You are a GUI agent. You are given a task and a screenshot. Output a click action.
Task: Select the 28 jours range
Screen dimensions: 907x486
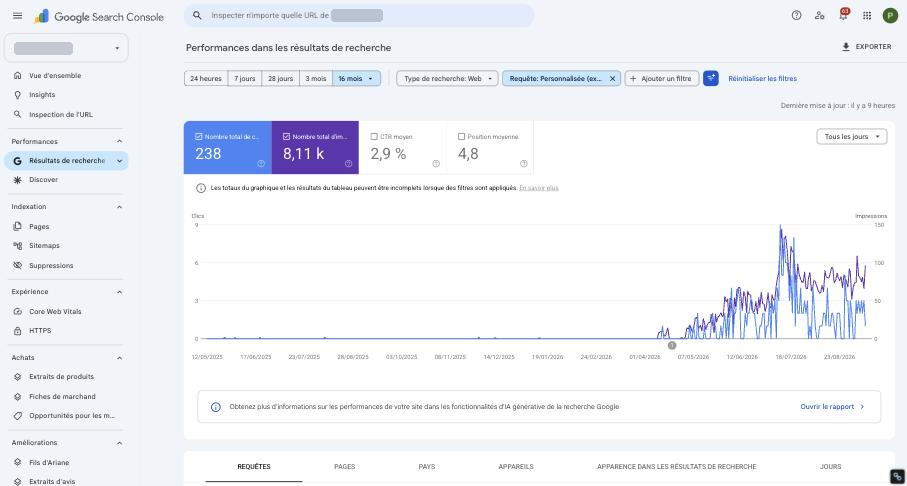click(x=281, y=79)
